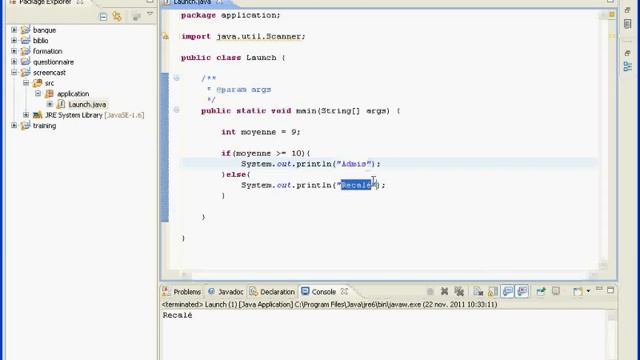640x360 pixels.
Task: Expand the questionnaire project node
Action: pyautogui.click(x=14, y=62)
